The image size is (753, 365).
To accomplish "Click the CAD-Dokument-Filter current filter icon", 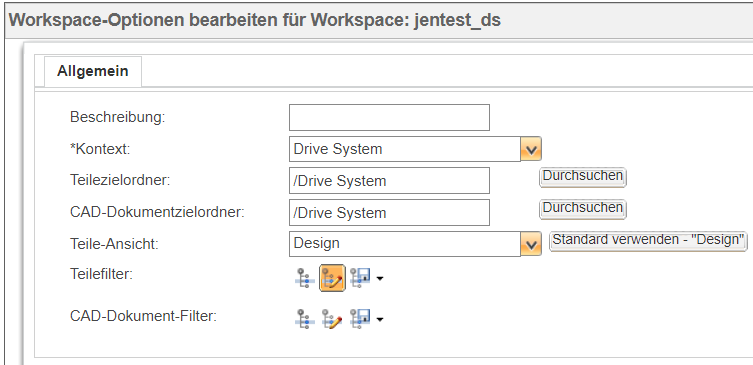I will [304, 319].
